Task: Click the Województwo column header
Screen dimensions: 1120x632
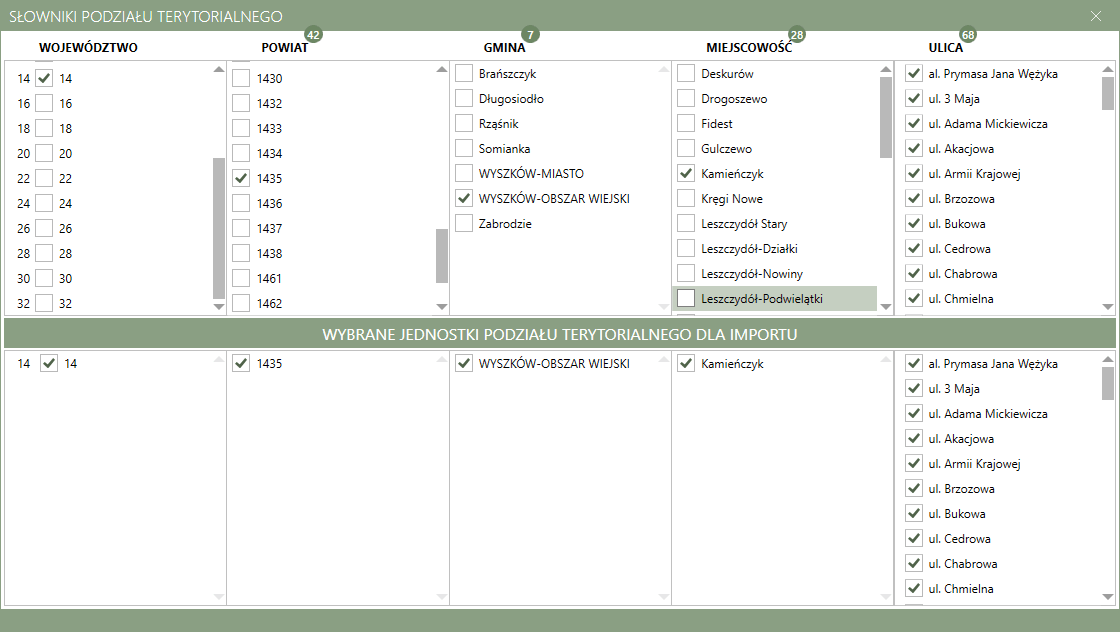Action: (x=88, y=48)
